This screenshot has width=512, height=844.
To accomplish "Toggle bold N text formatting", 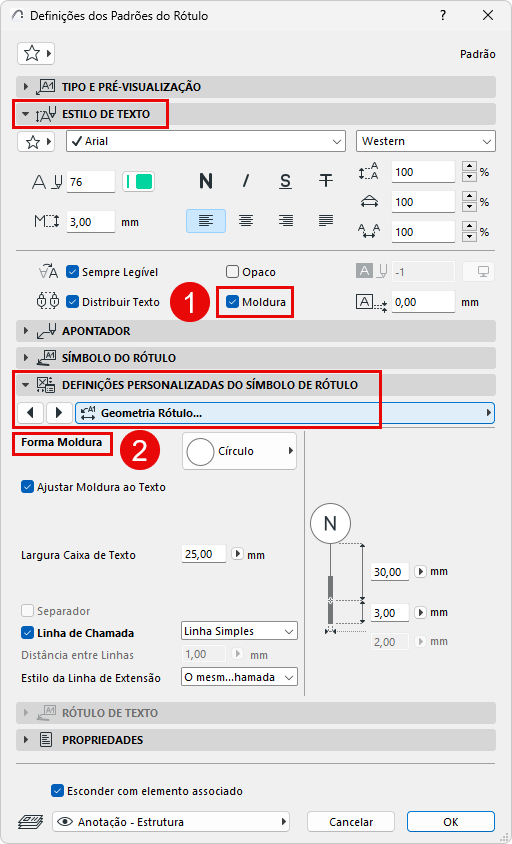I will [206, 181].
